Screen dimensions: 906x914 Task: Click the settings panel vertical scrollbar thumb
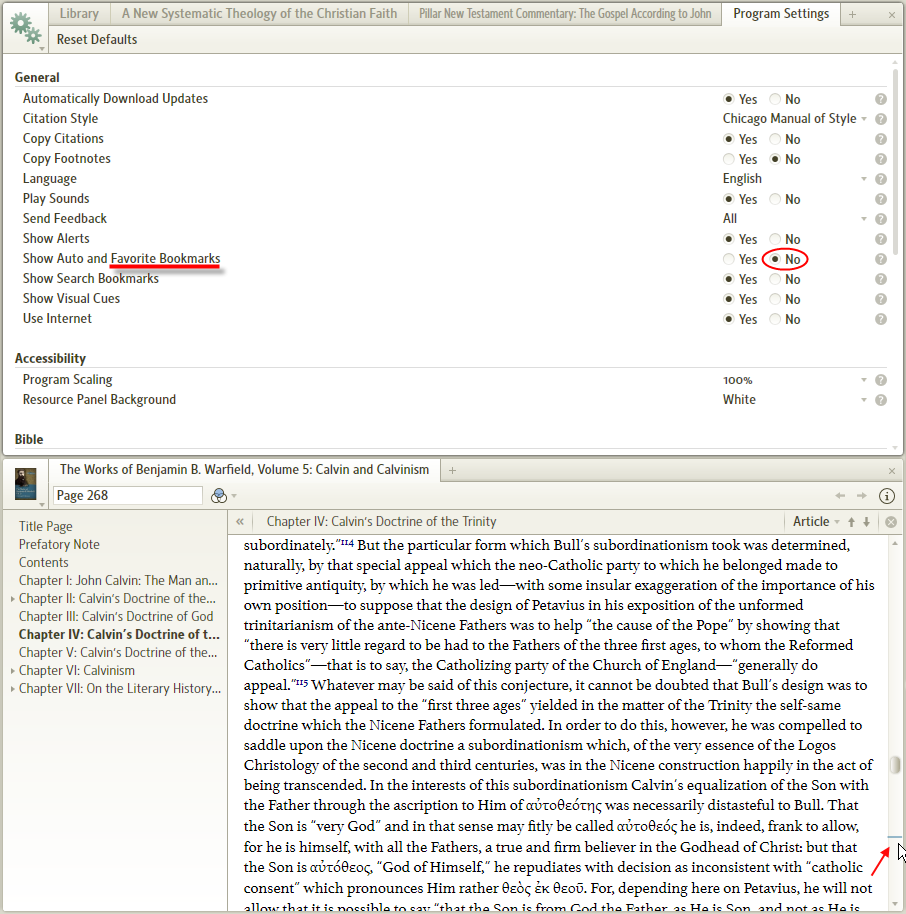point(895,162)
